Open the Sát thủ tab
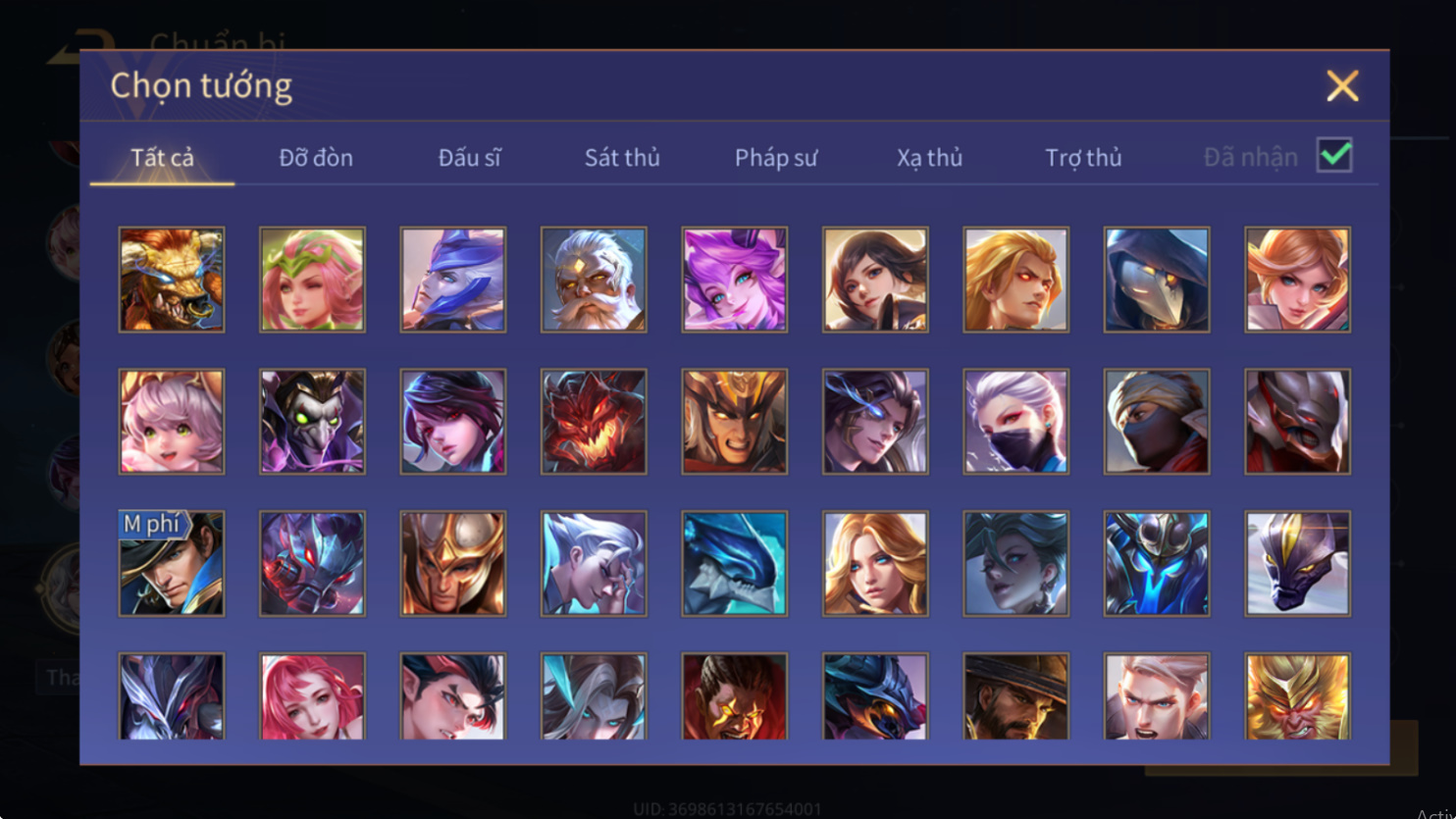This screenshot has width=1456, height=819. pyautogui.click(x=622, y=157)
